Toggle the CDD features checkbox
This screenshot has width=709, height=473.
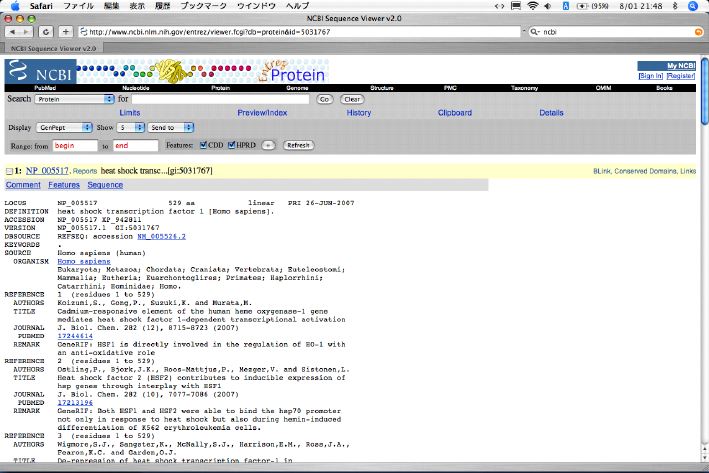click(x=205, y=145)
